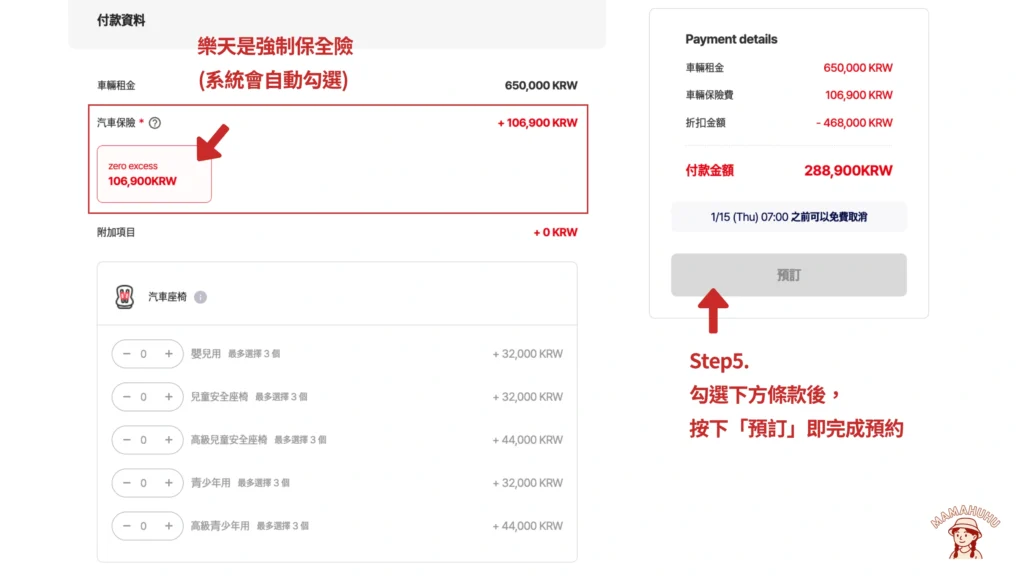Decrease 高級兒童安全座椅 quantity with minus

pos(126,440)
